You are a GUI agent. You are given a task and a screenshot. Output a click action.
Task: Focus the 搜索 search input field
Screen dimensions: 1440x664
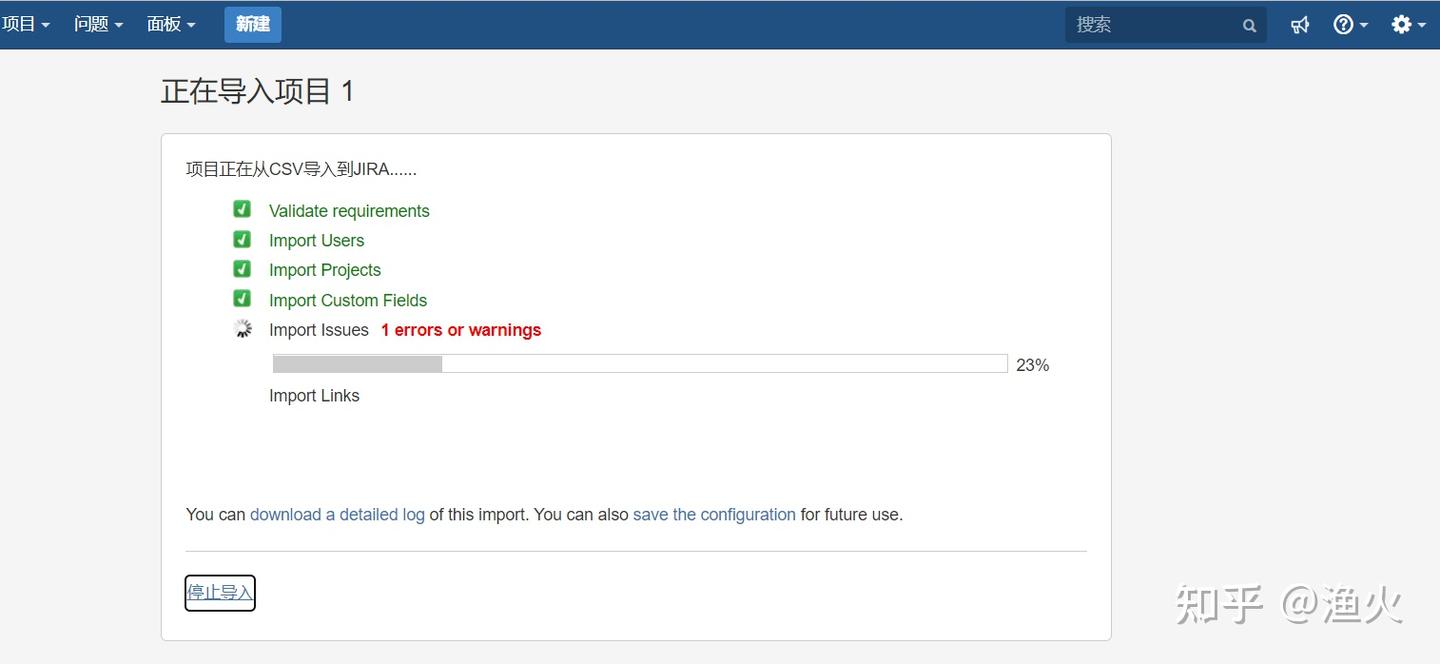pos(1150,25)
